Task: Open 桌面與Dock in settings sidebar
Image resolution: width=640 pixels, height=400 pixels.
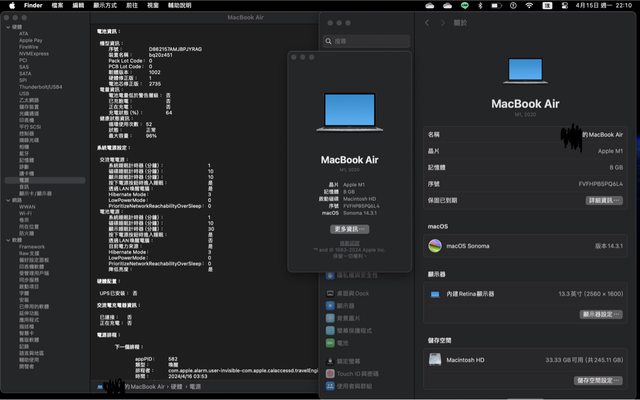Action: 356,293
